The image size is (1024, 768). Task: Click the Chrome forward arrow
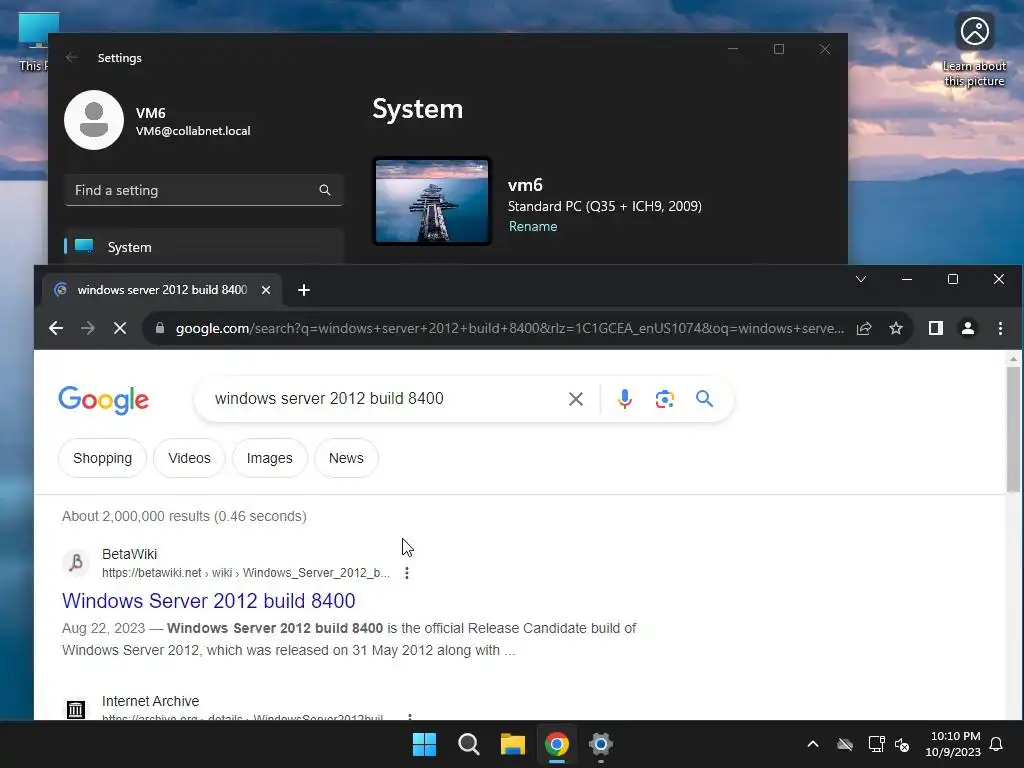coord(88,328)
